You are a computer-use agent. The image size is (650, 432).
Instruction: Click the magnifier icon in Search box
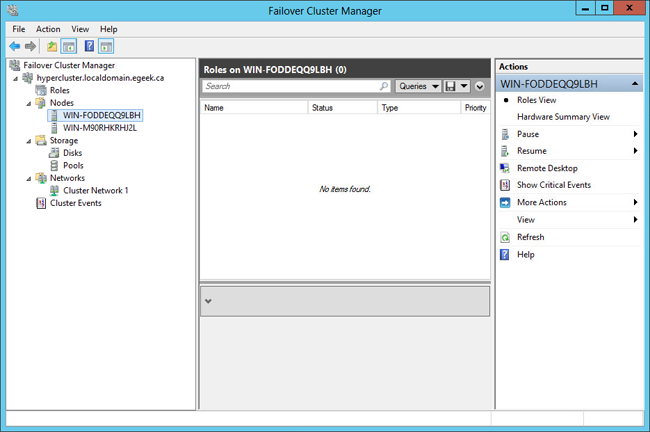coord(384,86)
